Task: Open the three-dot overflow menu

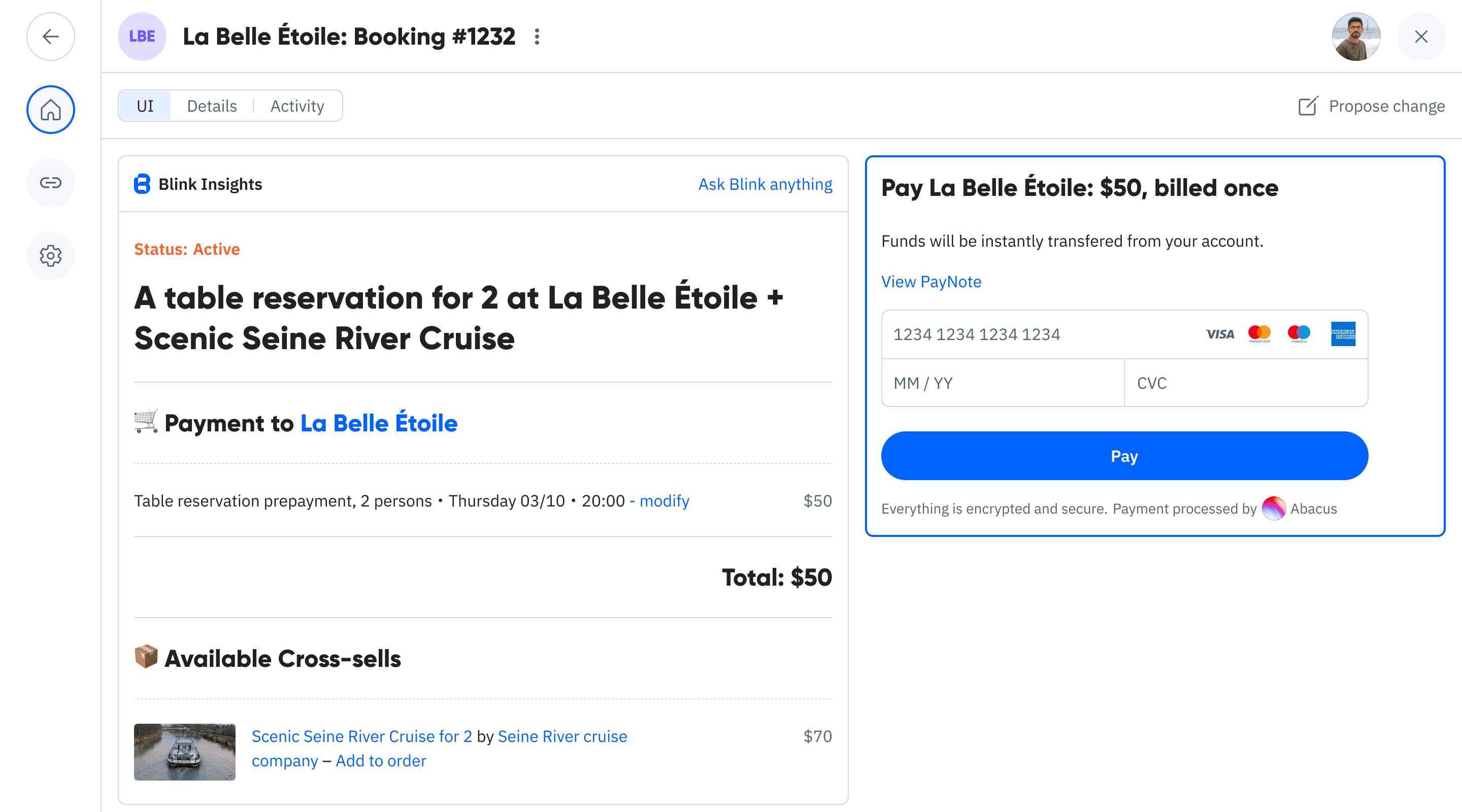Action: coord(537,37)
